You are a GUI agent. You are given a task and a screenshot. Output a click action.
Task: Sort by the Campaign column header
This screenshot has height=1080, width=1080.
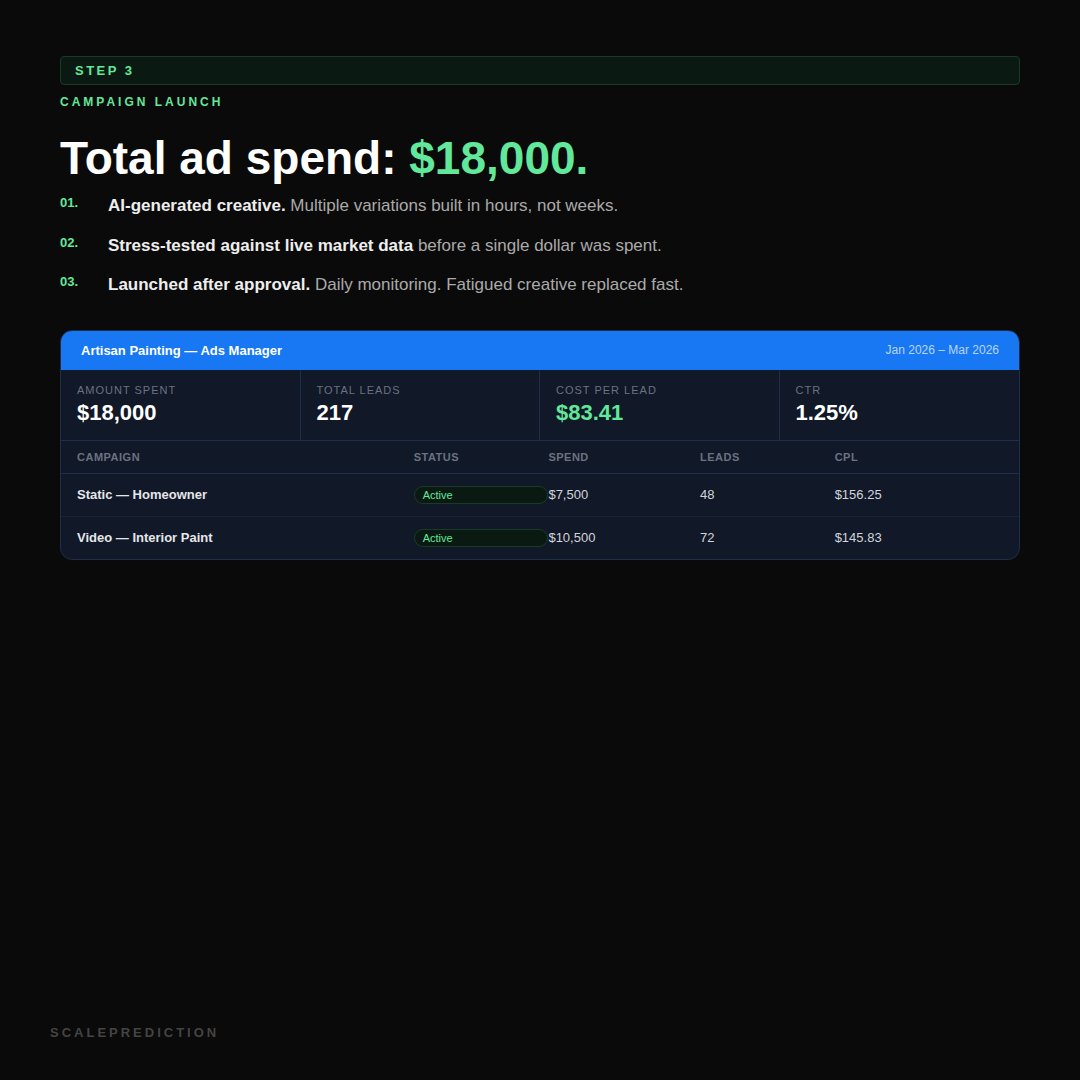(108, 458)
